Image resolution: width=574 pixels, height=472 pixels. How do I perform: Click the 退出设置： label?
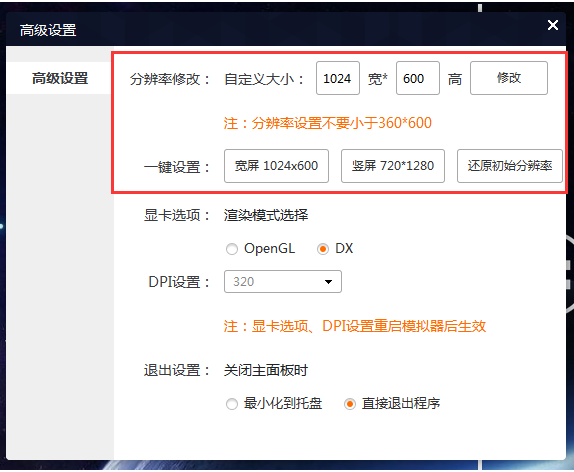pos(178,371)
